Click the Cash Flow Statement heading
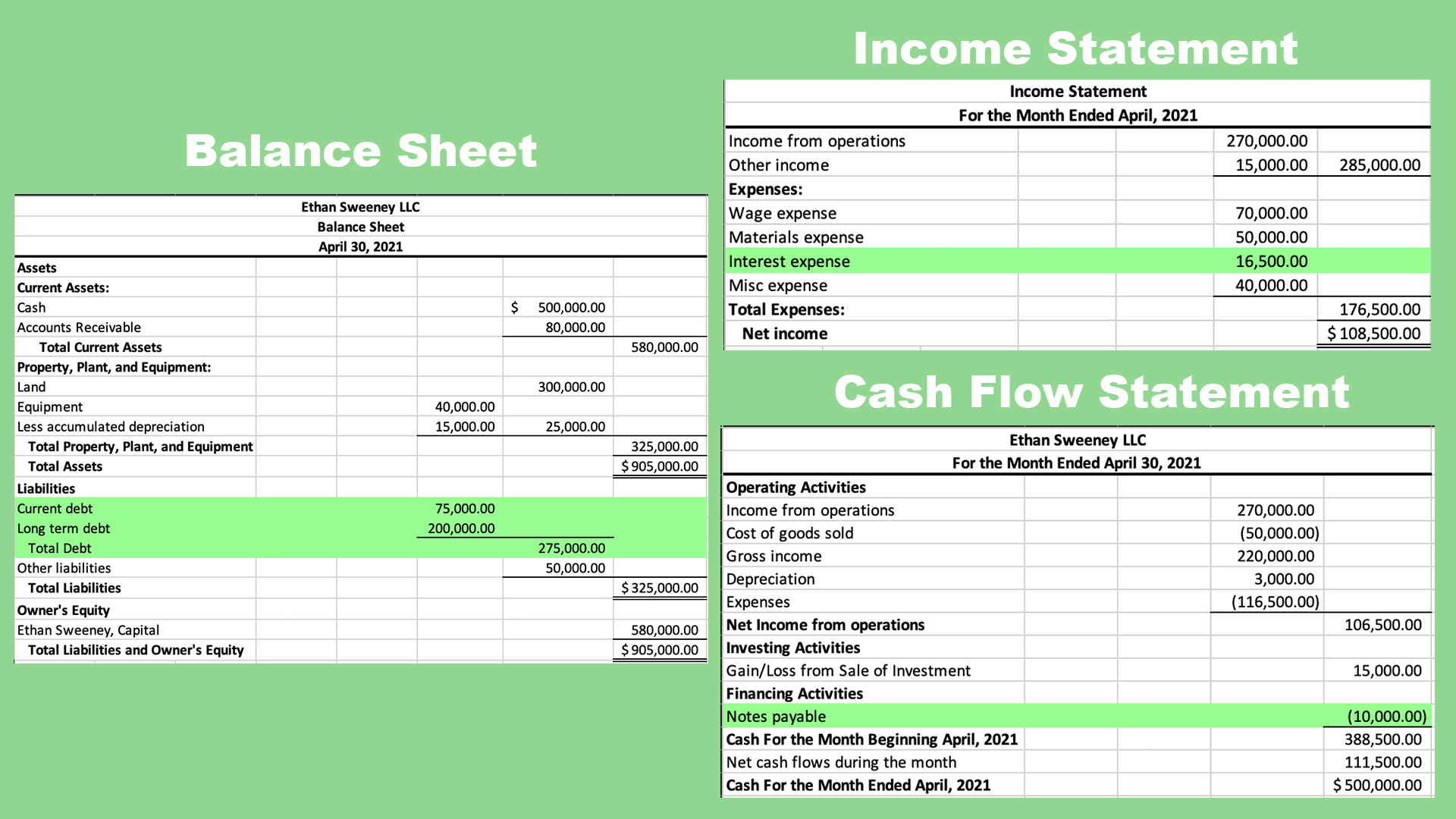The height and width of the screenshot is (819, 1456). coord(1092,392)
